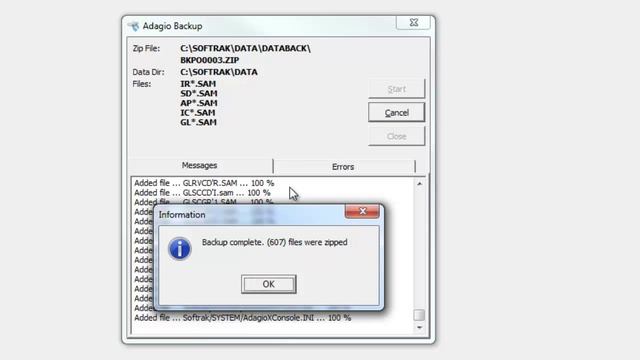The height and width of the screenshot is (360, 640).
Task: Click the GL*.SAM file pattern
Action: click(x=198, y=122)
